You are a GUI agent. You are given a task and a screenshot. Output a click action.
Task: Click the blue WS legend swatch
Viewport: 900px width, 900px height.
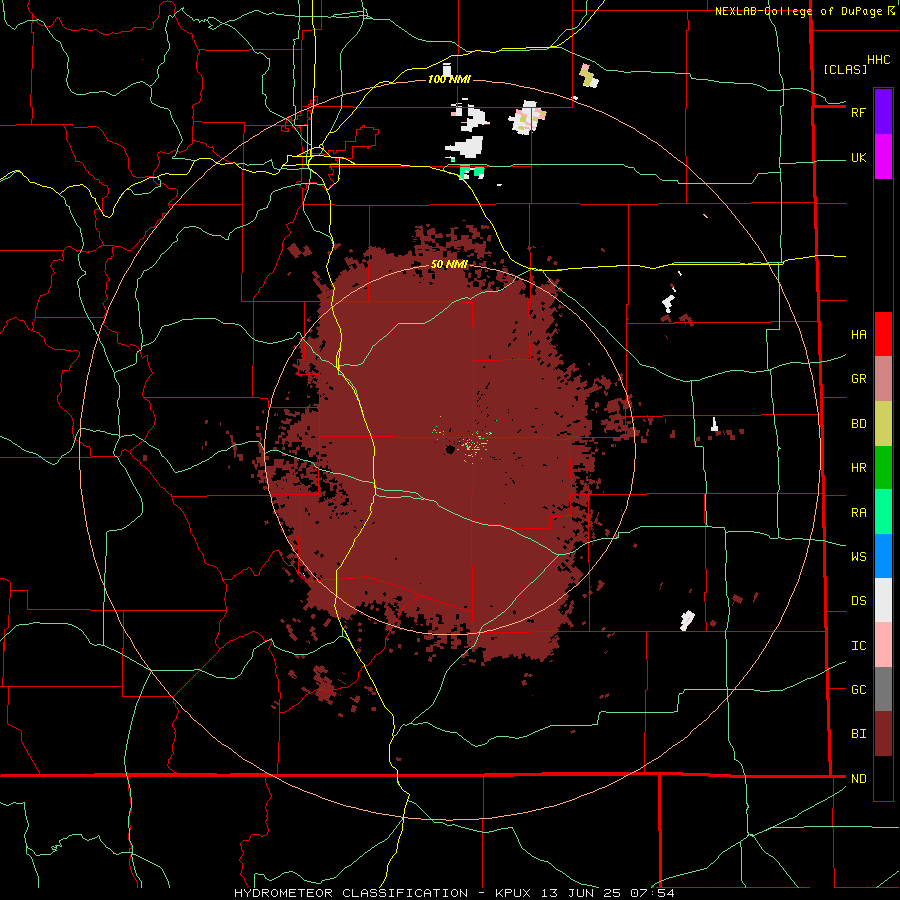[x=883, y=556]
